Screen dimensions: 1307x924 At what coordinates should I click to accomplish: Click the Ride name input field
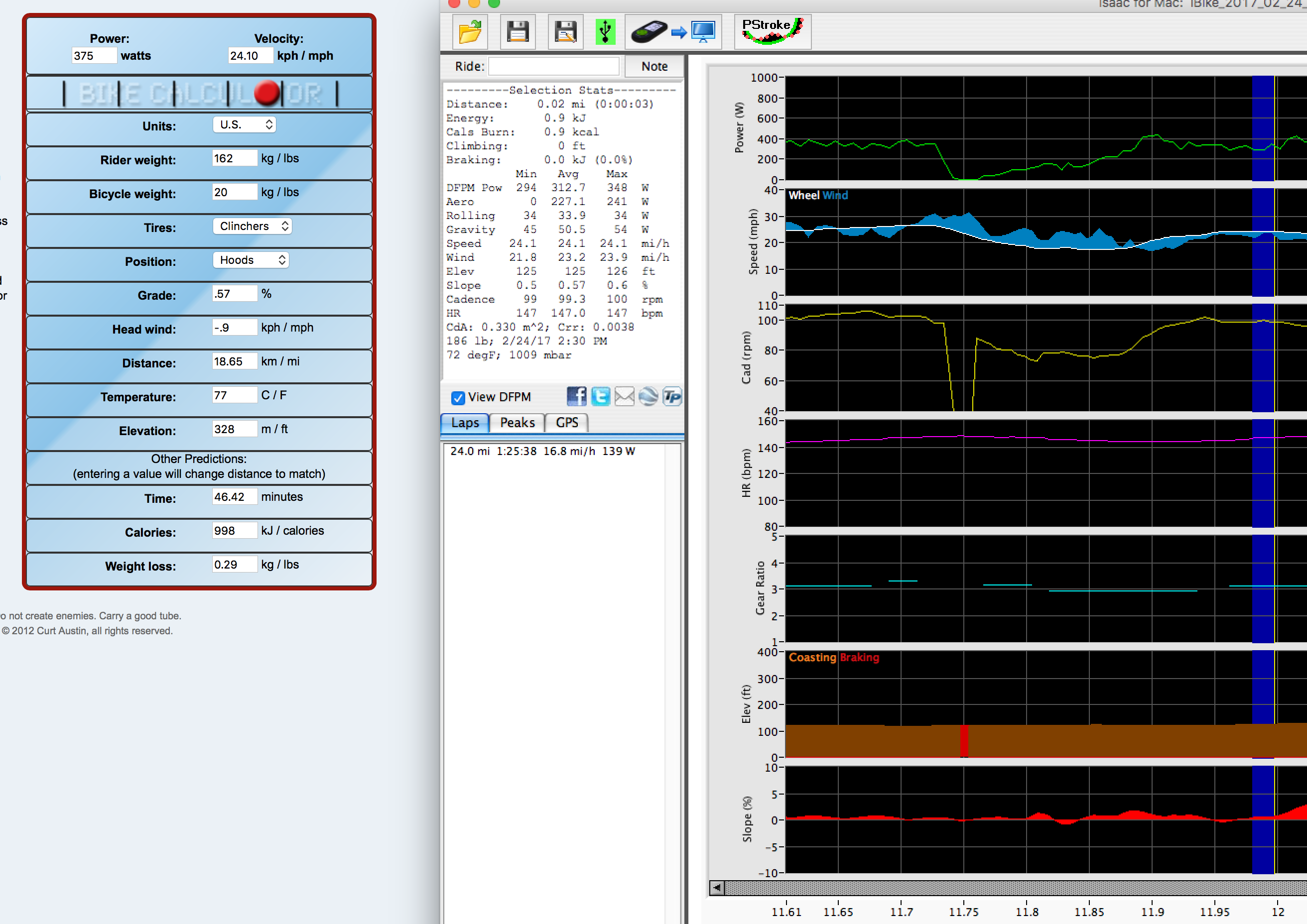554,67
